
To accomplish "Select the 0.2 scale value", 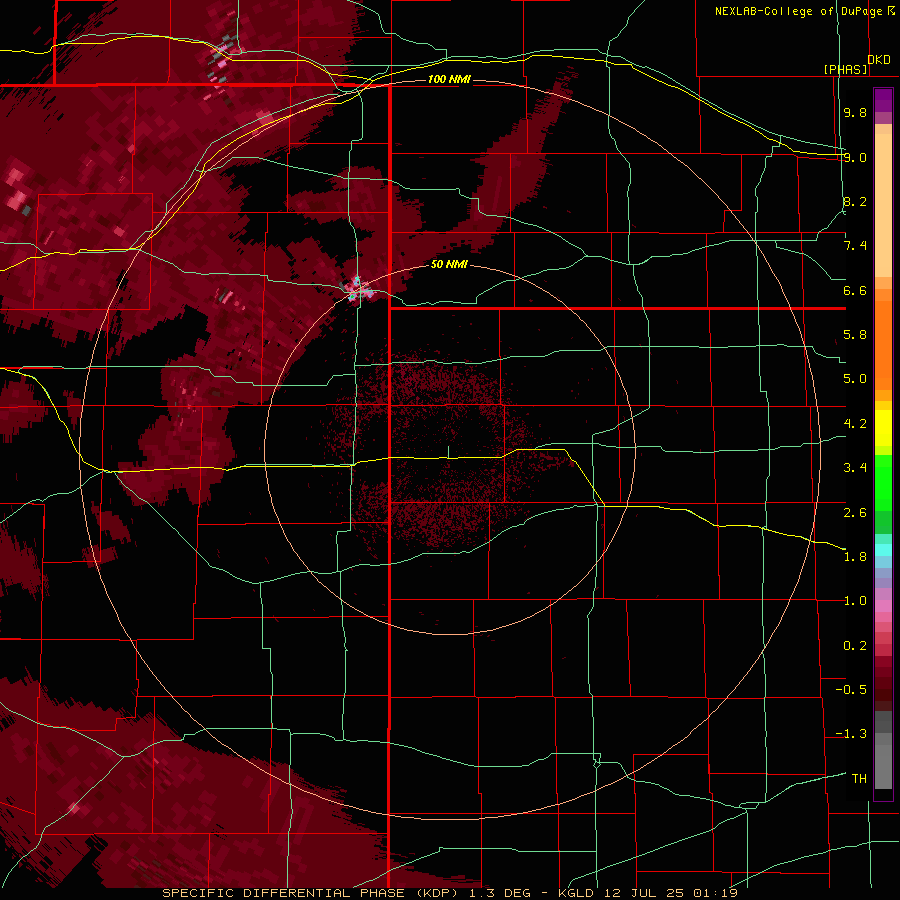I will pyautogui.click(x=855, y=646).
